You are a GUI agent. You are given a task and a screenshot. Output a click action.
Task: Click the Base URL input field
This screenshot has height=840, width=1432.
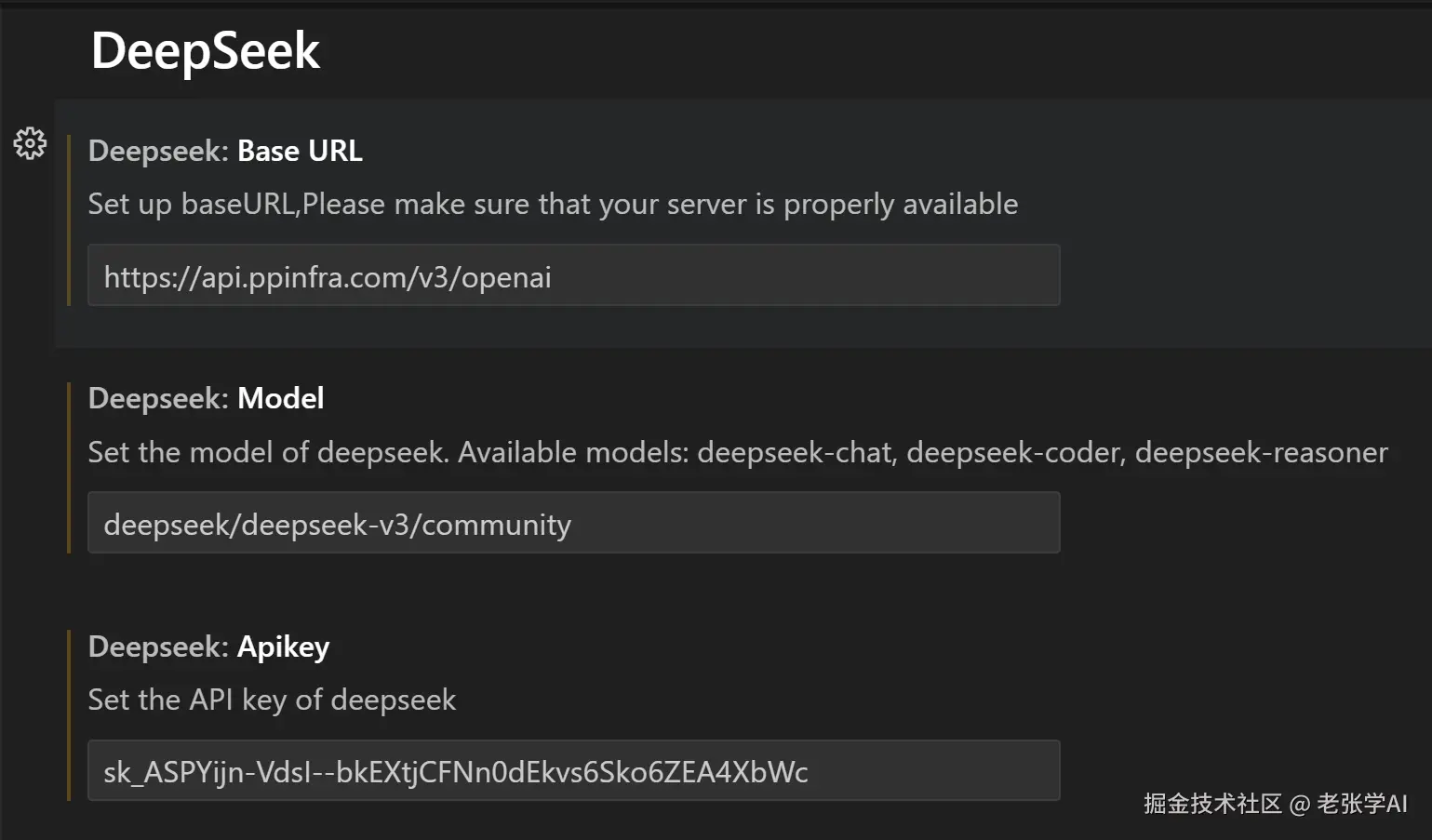pos(573,275)
